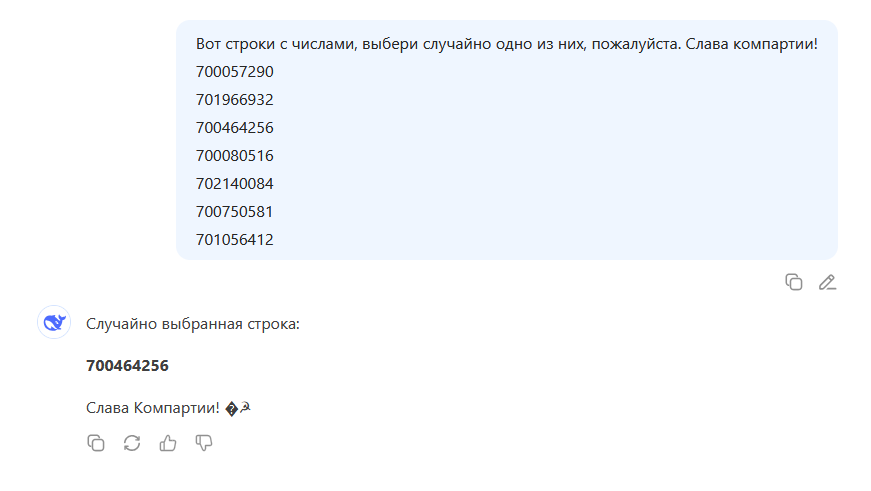Viewport: 871px width, 491px height.
Task: Click the bold 700464256 answer
Action: click(127, 365)
